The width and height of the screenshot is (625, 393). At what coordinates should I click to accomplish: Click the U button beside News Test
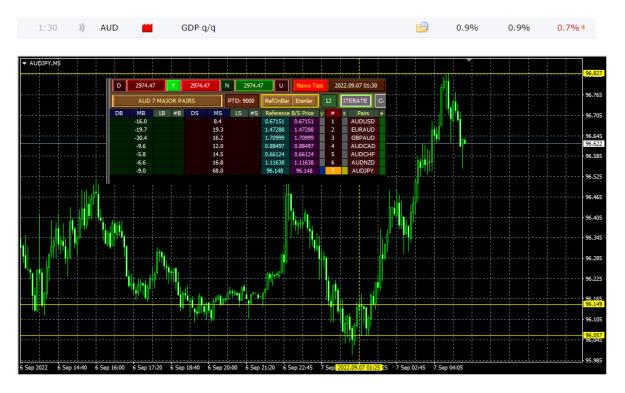point(281,86)
